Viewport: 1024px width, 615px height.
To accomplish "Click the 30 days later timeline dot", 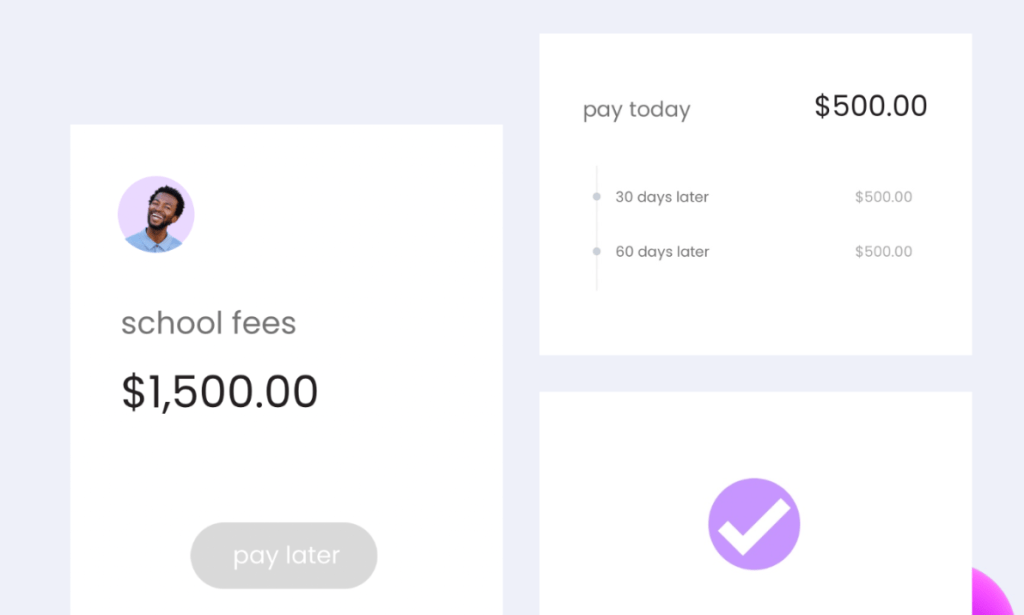I will (597, 197).
